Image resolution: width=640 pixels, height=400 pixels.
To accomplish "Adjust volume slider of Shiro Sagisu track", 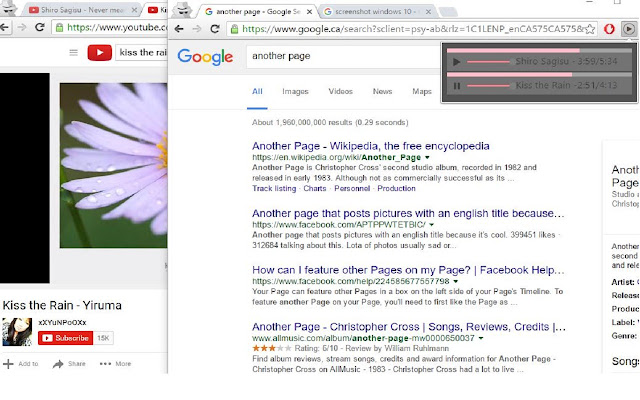I will click(x=488, y=62).
